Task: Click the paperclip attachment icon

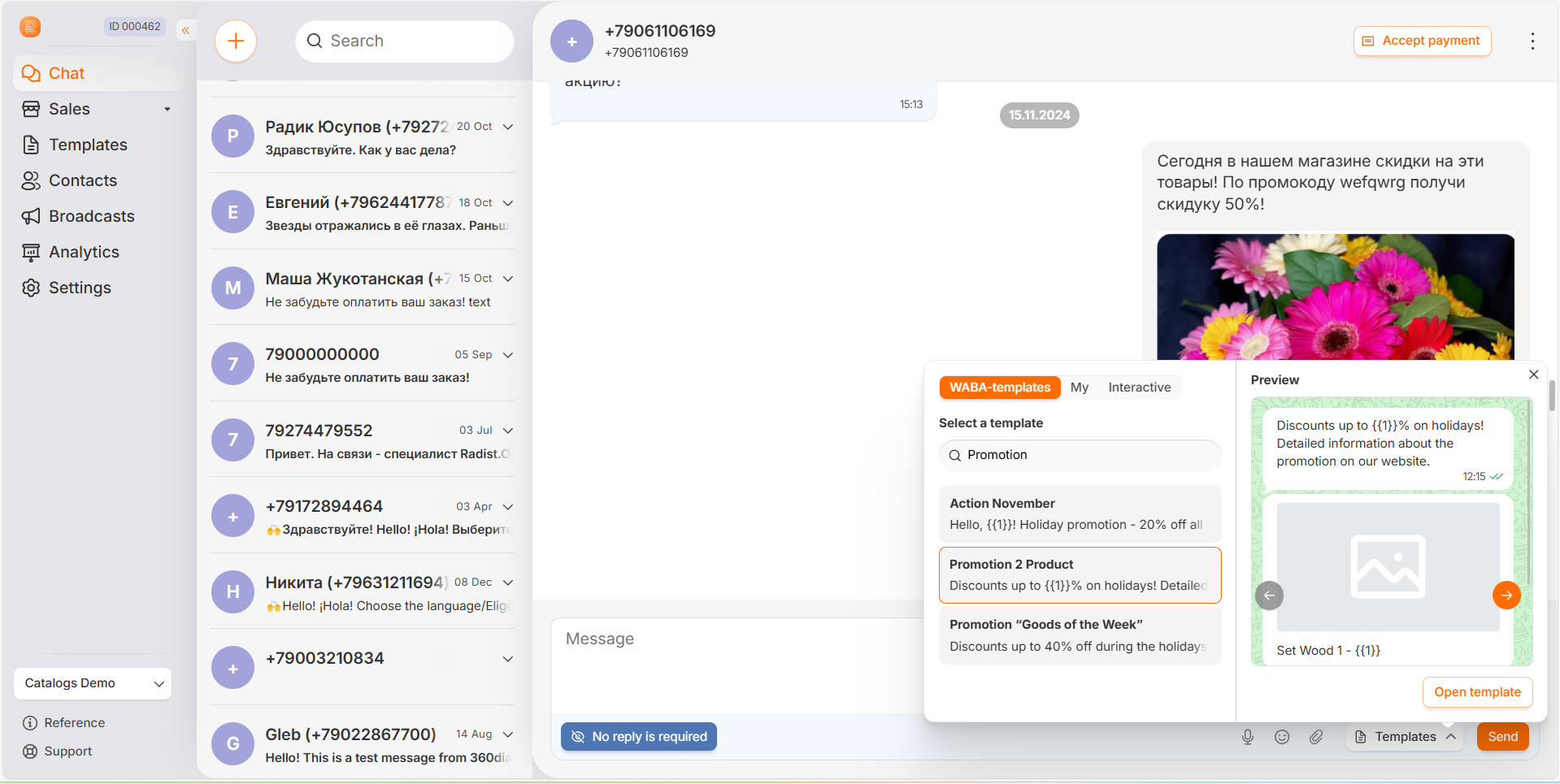Action: tap(1316, 737)
